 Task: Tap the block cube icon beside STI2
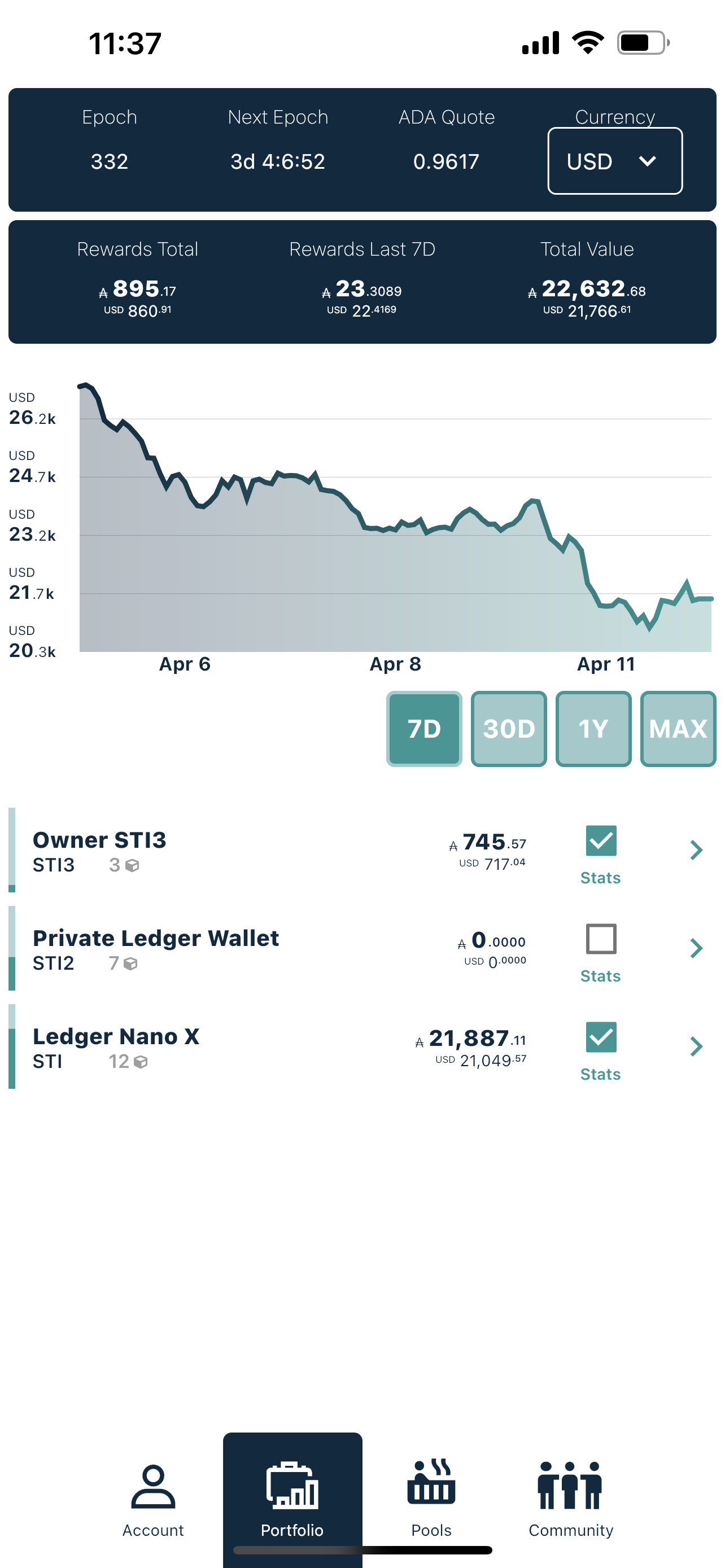click(x=130, y=963)
